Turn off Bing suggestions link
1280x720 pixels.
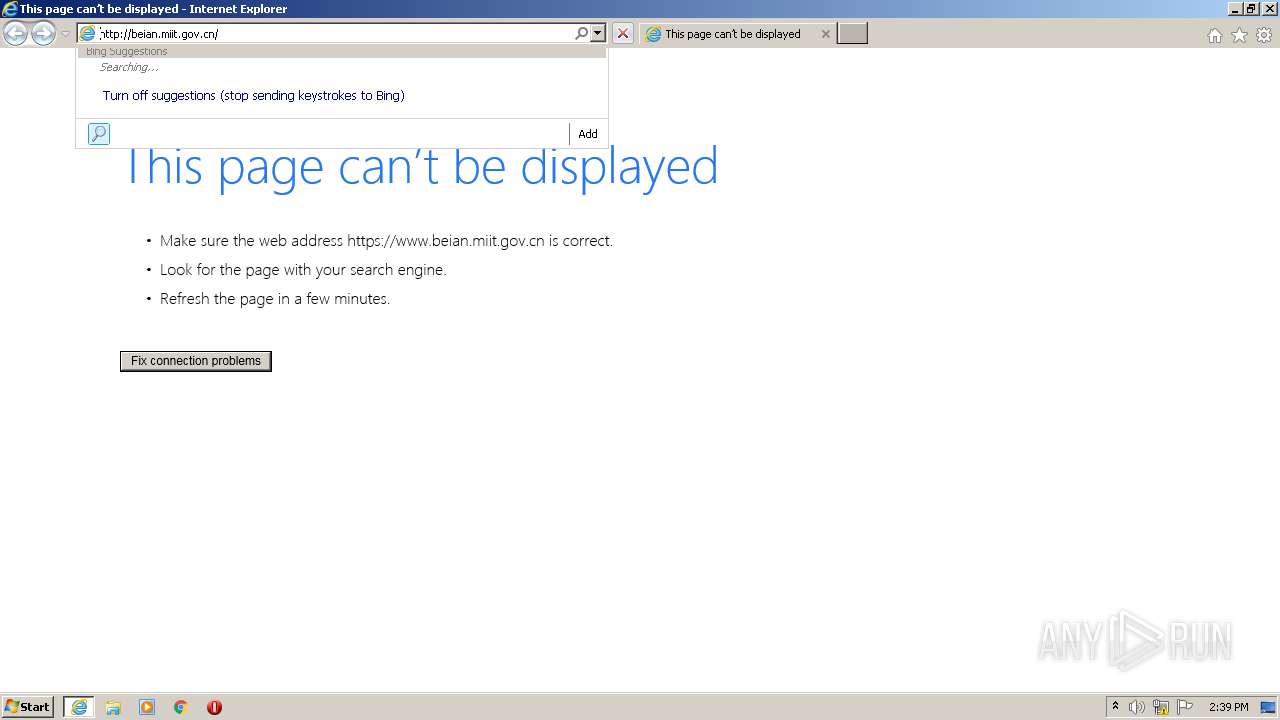pos(253,96)
